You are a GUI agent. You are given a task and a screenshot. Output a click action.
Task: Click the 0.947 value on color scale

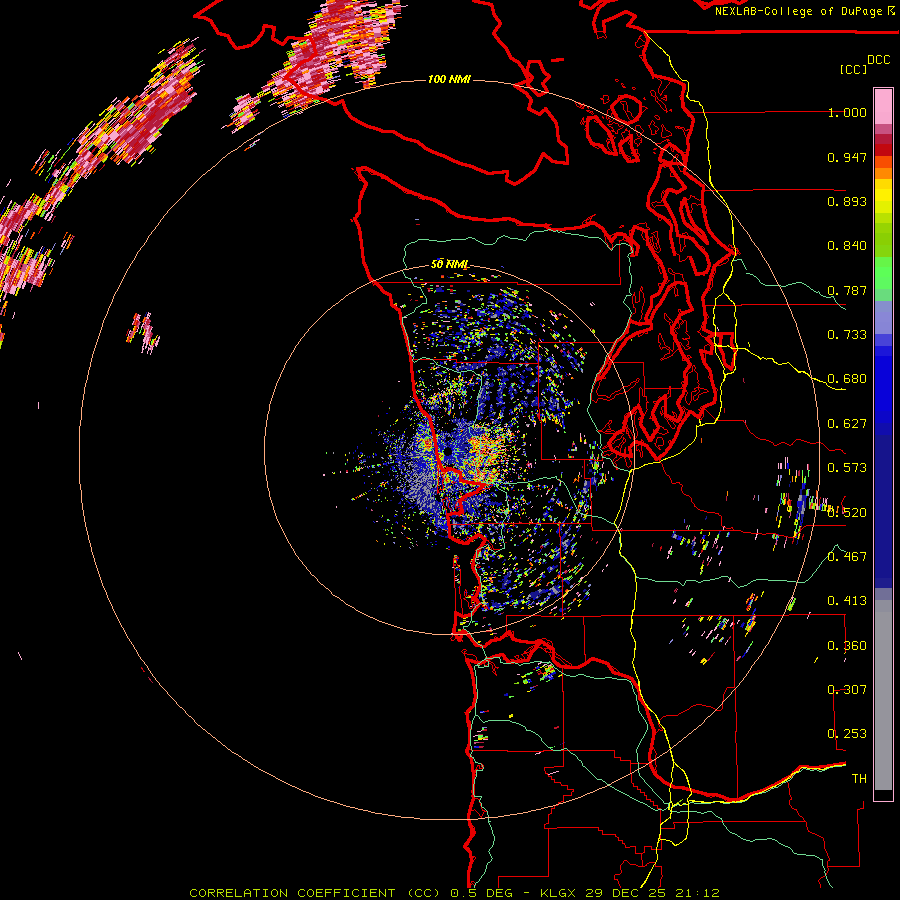(x=847, y=157)
